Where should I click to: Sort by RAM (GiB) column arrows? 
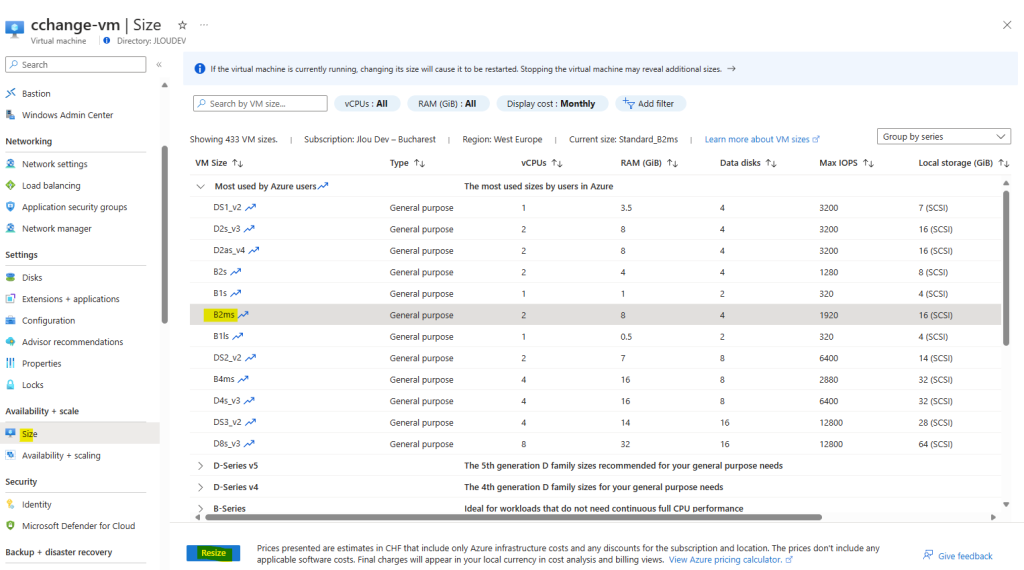pyautogui.click(x=672, y=163)
